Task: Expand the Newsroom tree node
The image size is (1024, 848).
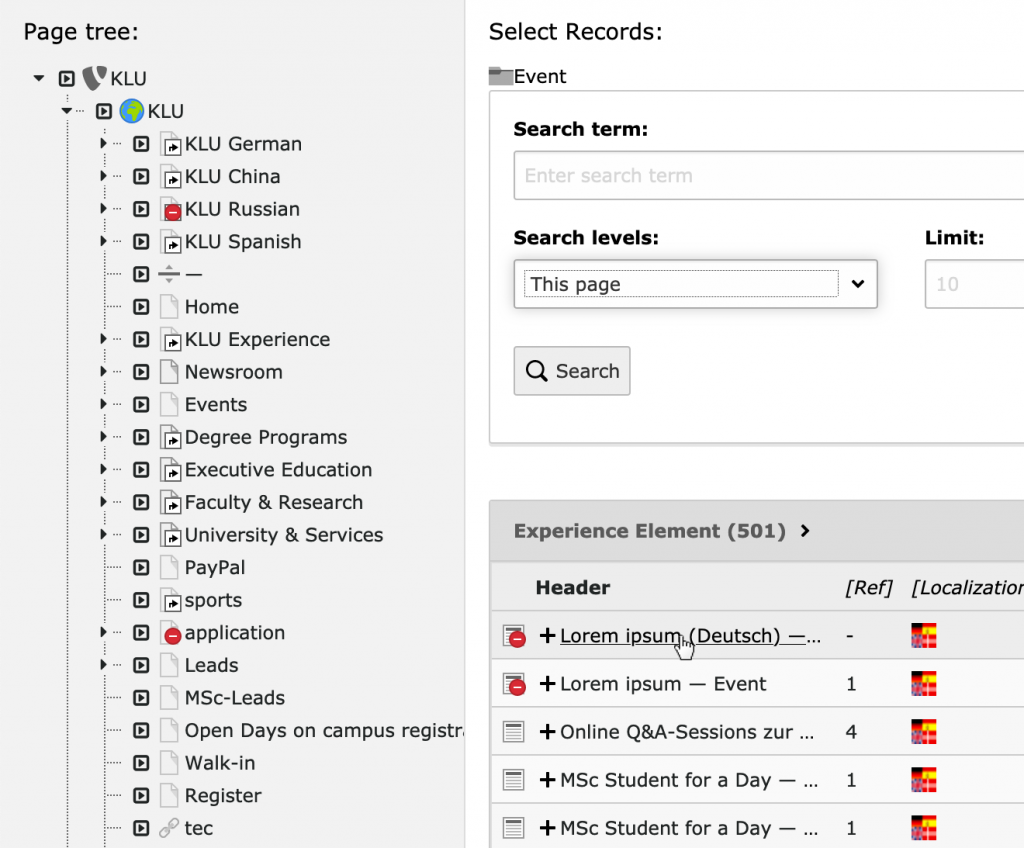Action: [x=103, y=372]
